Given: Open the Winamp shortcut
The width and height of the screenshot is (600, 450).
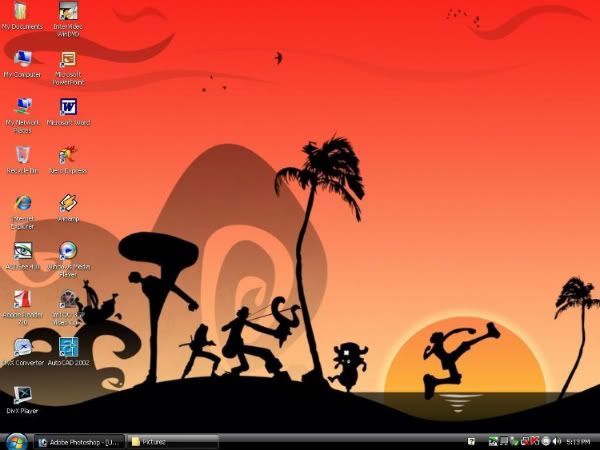Looking at the screenshot, I should pos(68,209).
